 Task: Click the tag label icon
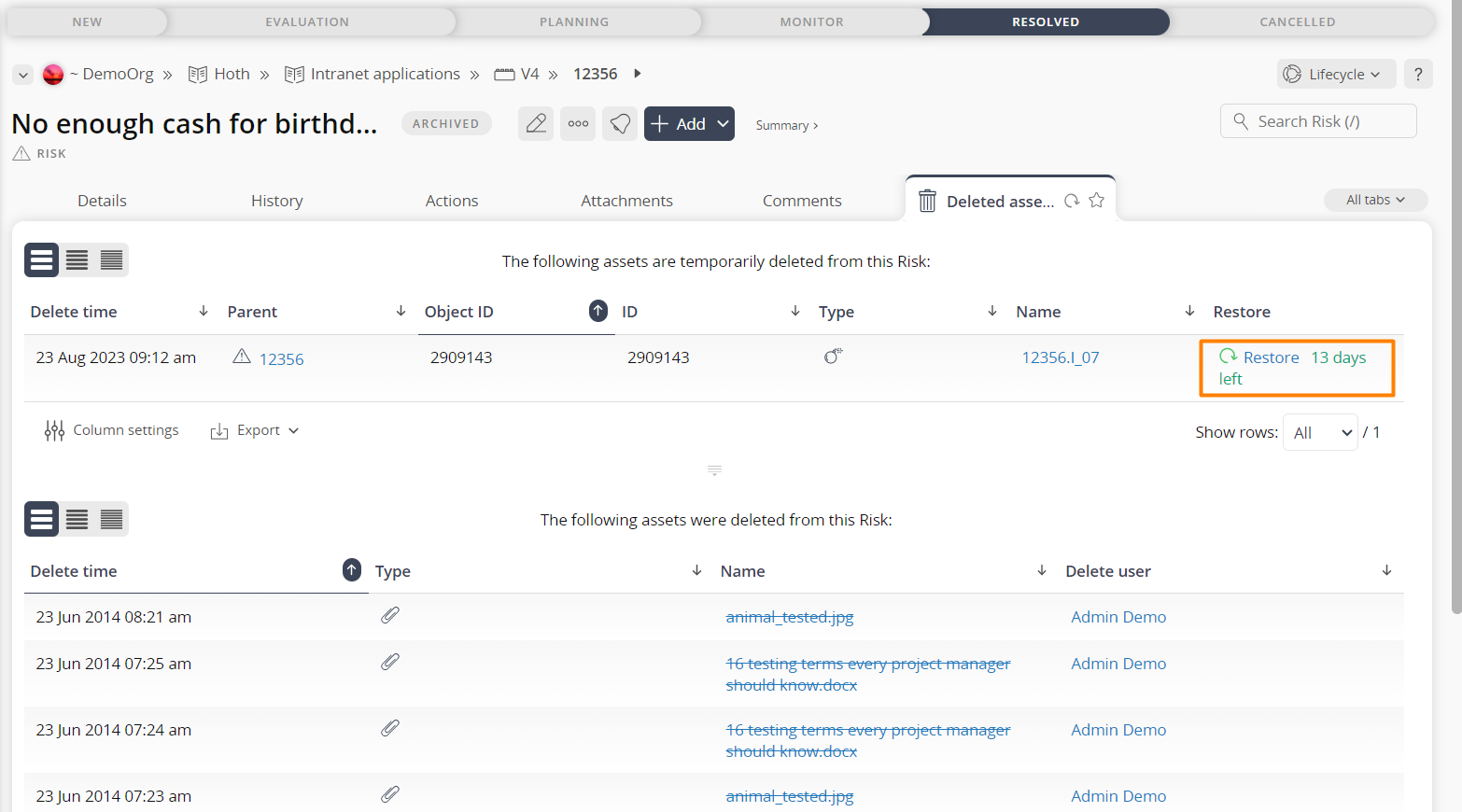point(620,123)
